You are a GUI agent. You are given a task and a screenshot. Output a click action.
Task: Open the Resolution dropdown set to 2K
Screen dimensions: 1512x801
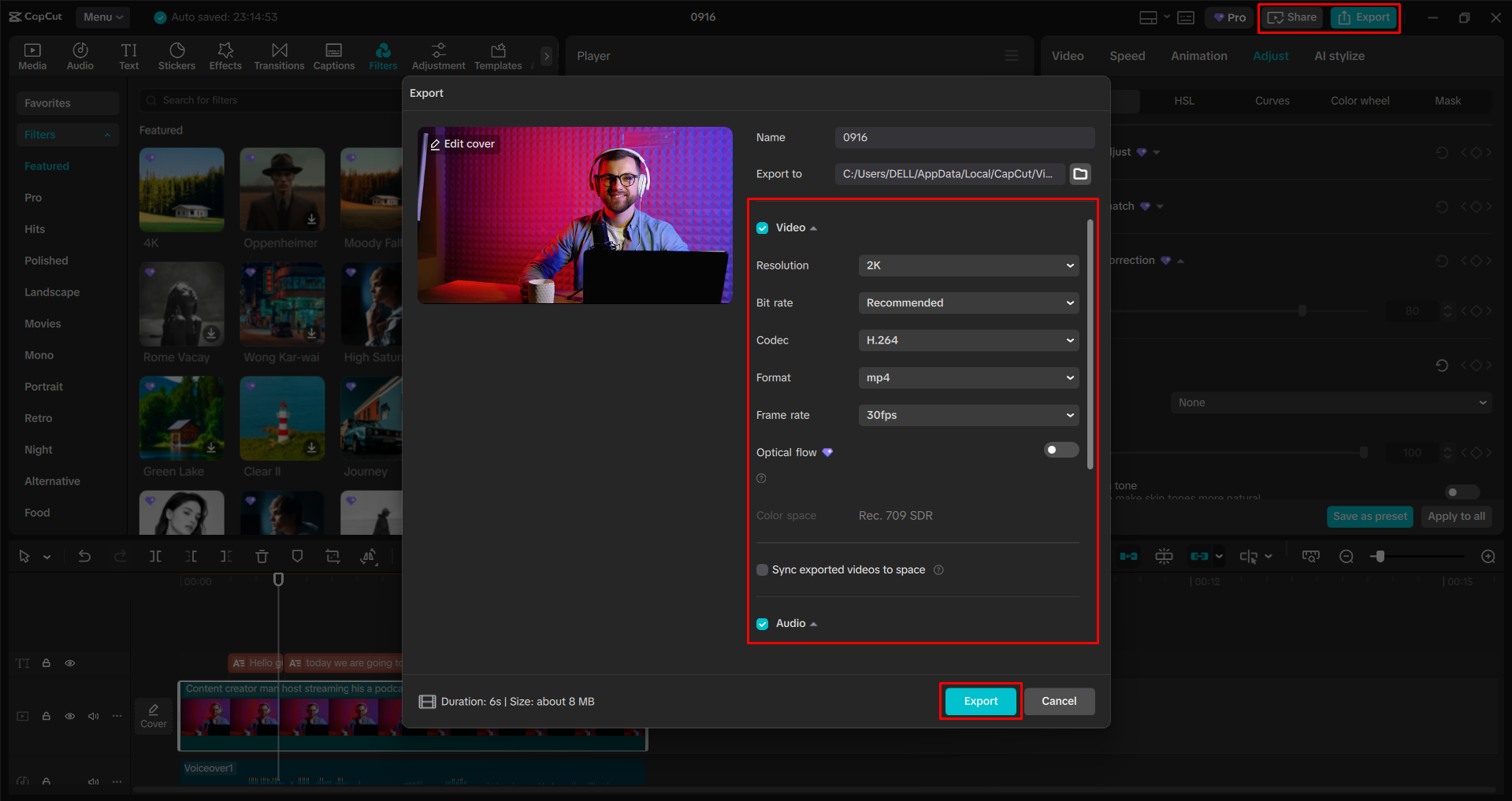(968, 265)
